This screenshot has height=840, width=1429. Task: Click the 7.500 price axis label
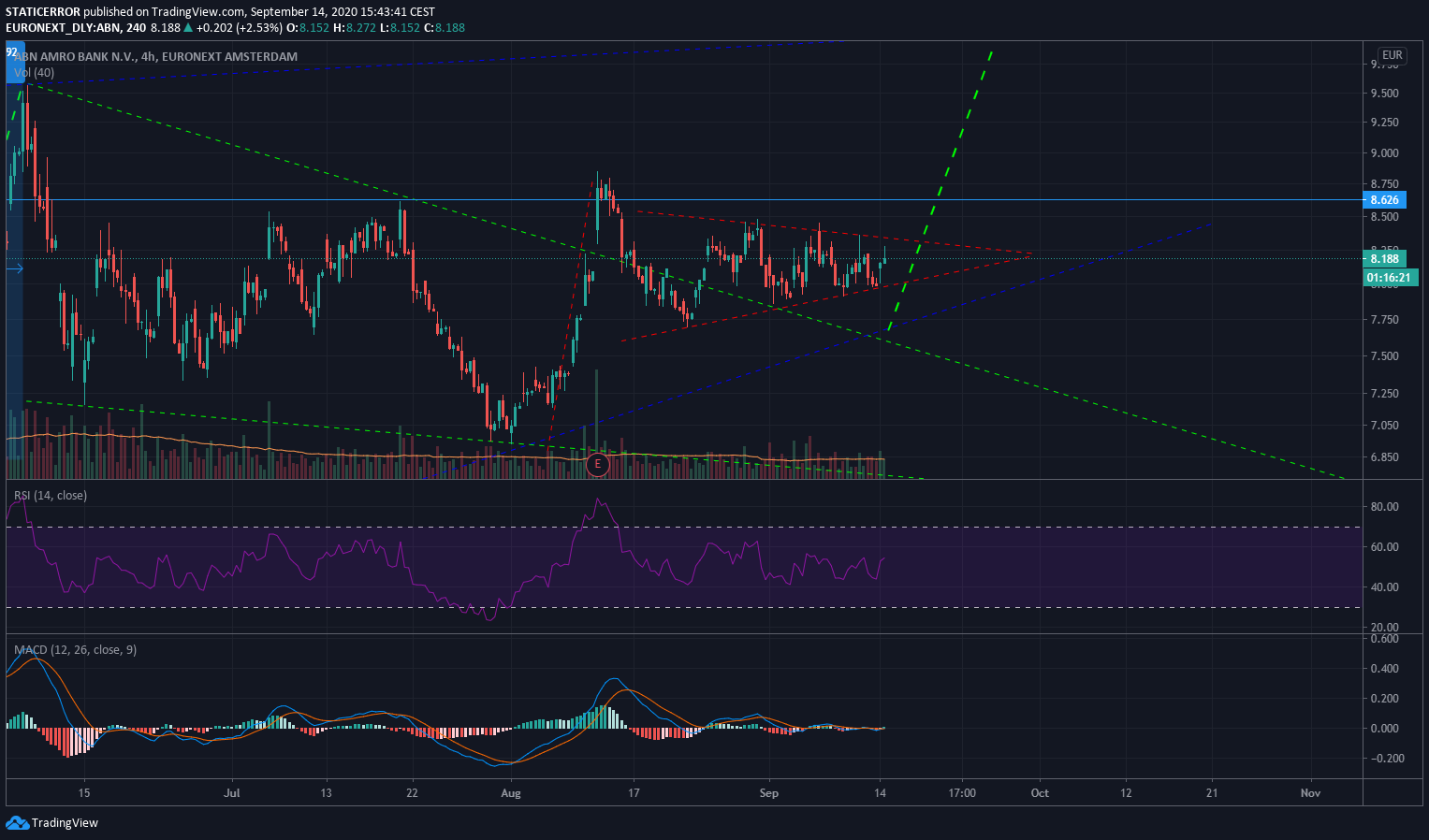[1385, 356]
